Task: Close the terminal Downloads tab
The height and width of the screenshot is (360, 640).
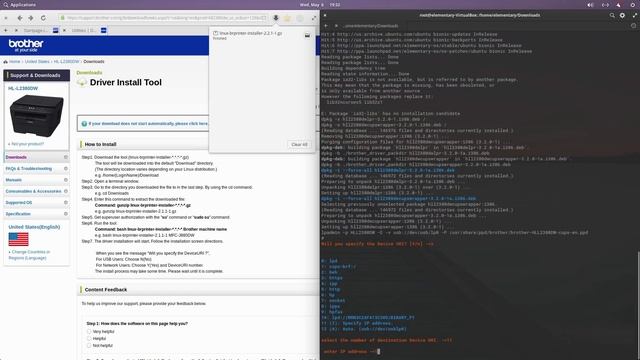Action: (336, 26)
